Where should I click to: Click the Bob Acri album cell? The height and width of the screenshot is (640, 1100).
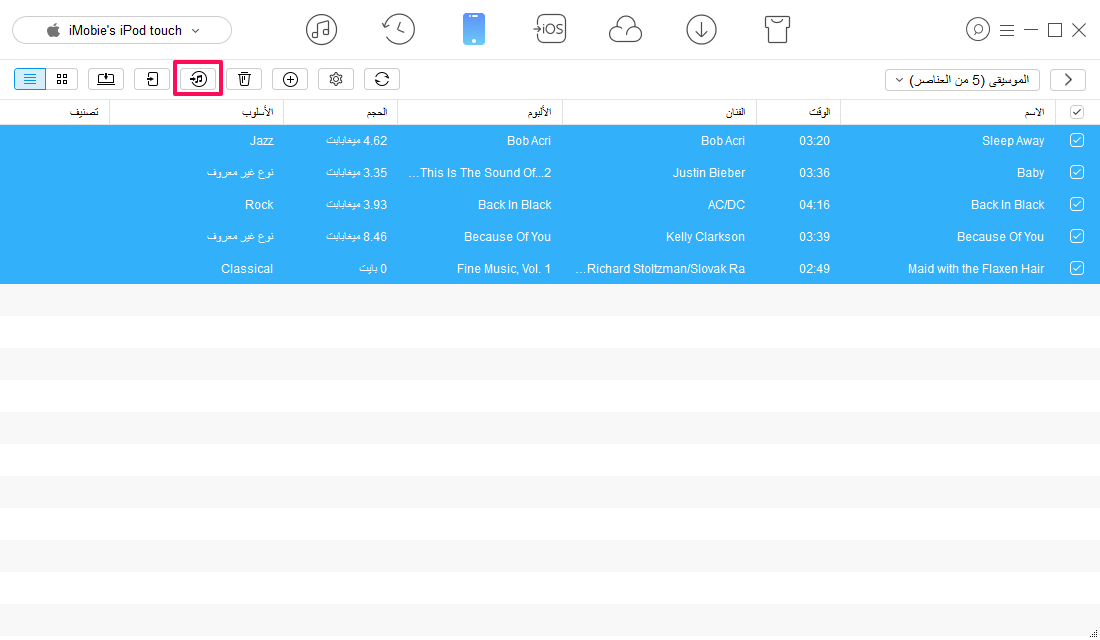(x=529, y=141)
